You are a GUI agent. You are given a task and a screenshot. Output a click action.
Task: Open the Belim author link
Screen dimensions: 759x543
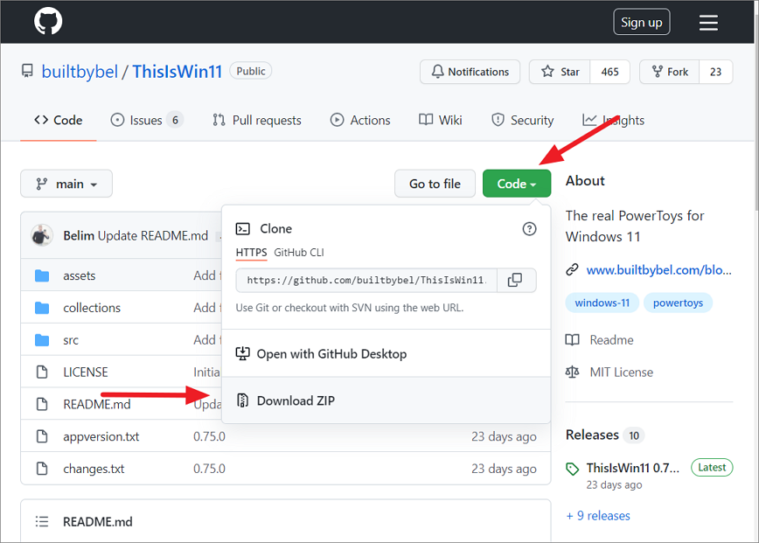click(x=78, y=236)
